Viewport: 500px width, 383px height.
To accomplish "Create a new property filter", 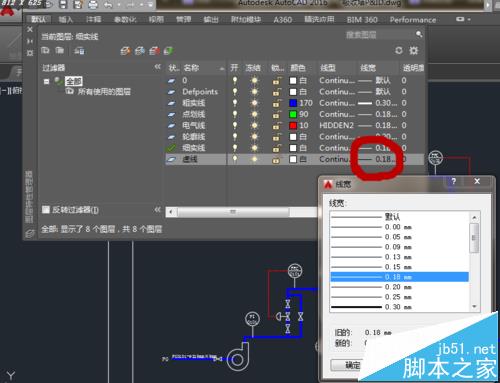I will [45, 51].
